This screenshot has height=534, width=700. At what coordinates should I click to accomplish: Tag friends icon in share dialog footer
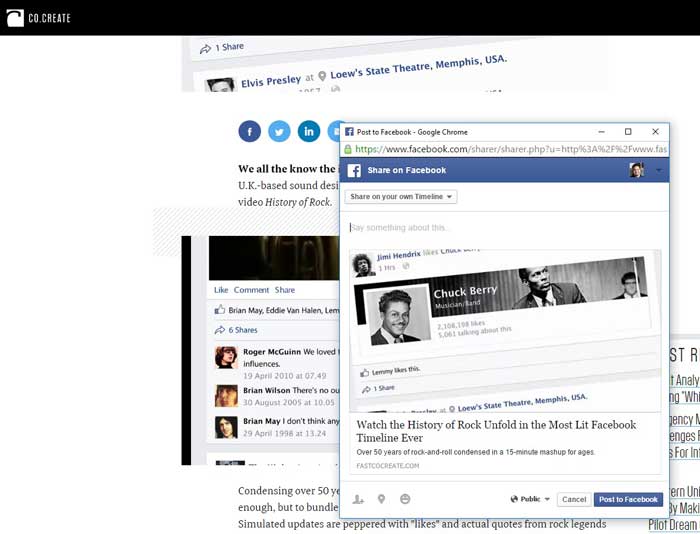pos(358,499)
